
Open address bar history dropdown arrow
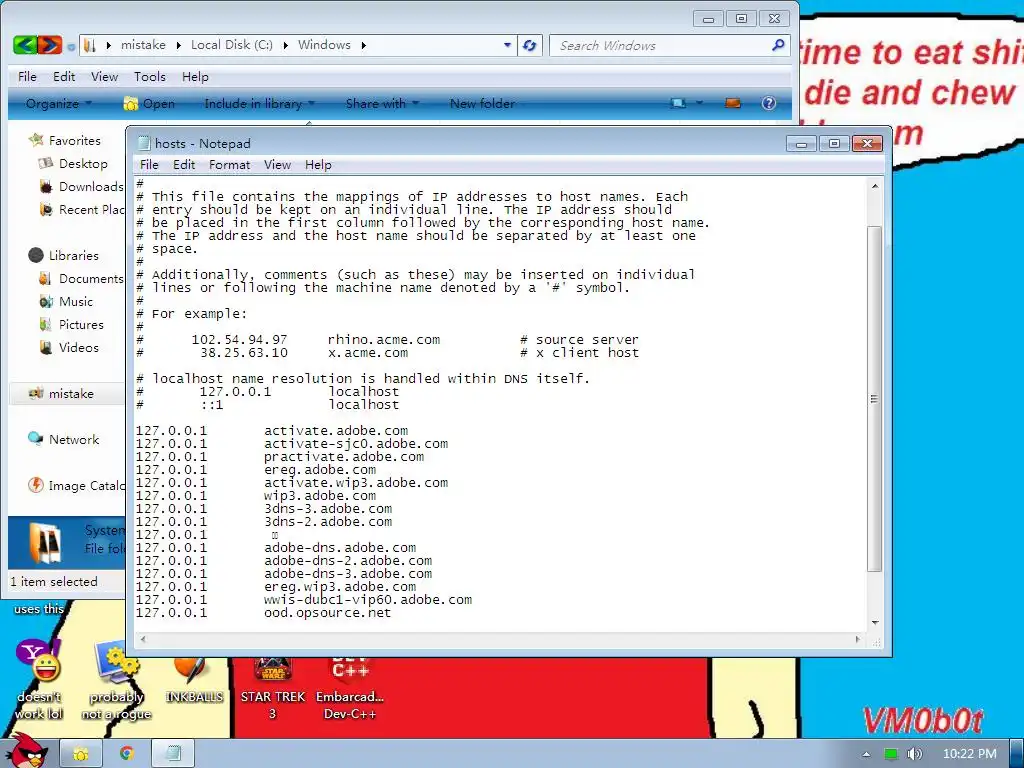click(507, 45)
